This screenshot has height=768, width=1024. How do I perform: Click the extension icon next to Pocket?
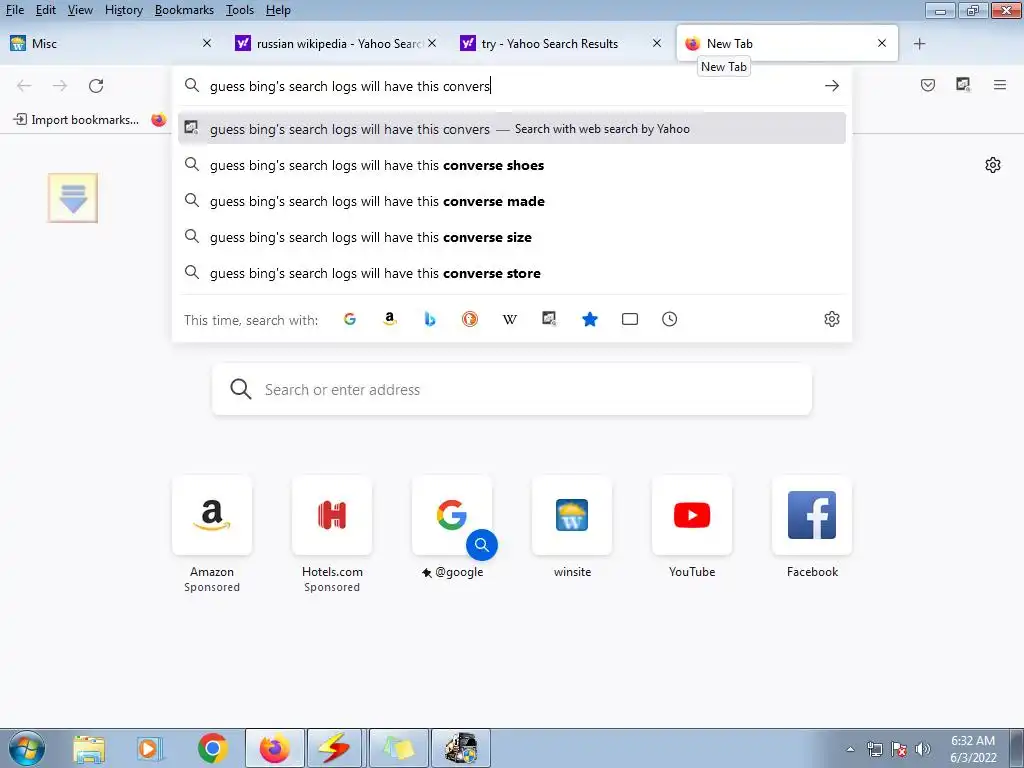963,85
